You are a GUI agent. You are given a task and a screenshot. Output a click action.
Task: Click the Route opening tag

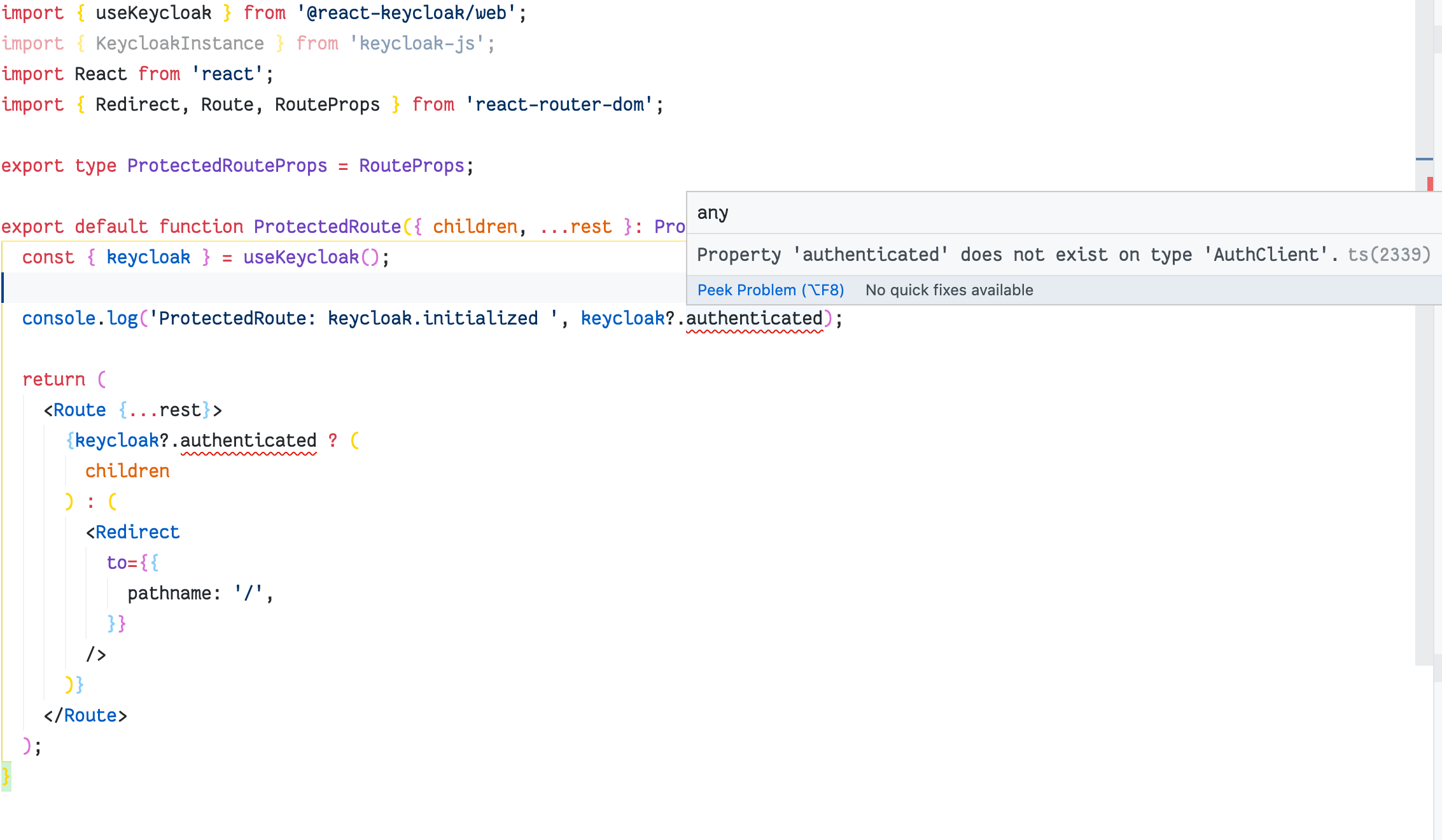coord(79,409)
